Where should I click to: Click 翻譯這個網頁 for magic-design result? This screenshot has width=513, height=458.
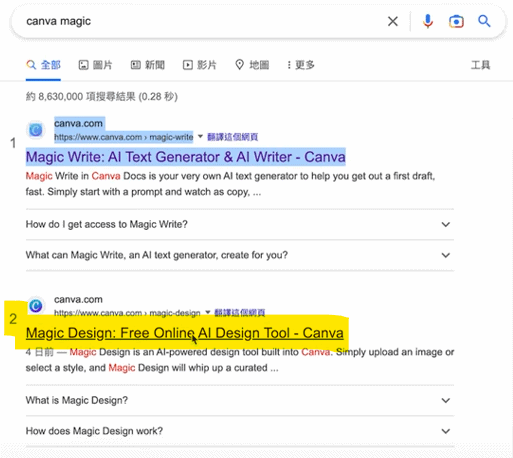coord(240,313)
